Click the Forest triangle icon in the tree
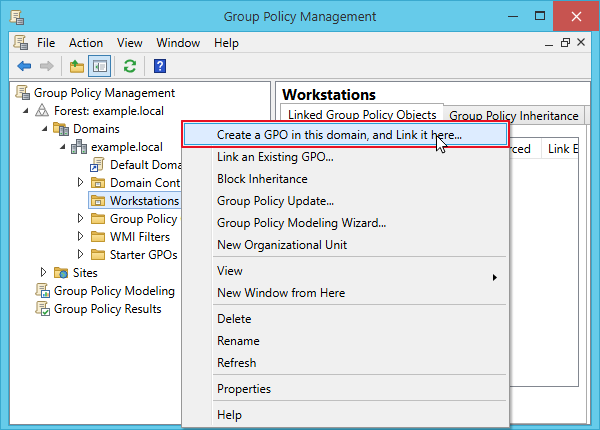This screenshot has height=430, width=600. pos(42,111)
